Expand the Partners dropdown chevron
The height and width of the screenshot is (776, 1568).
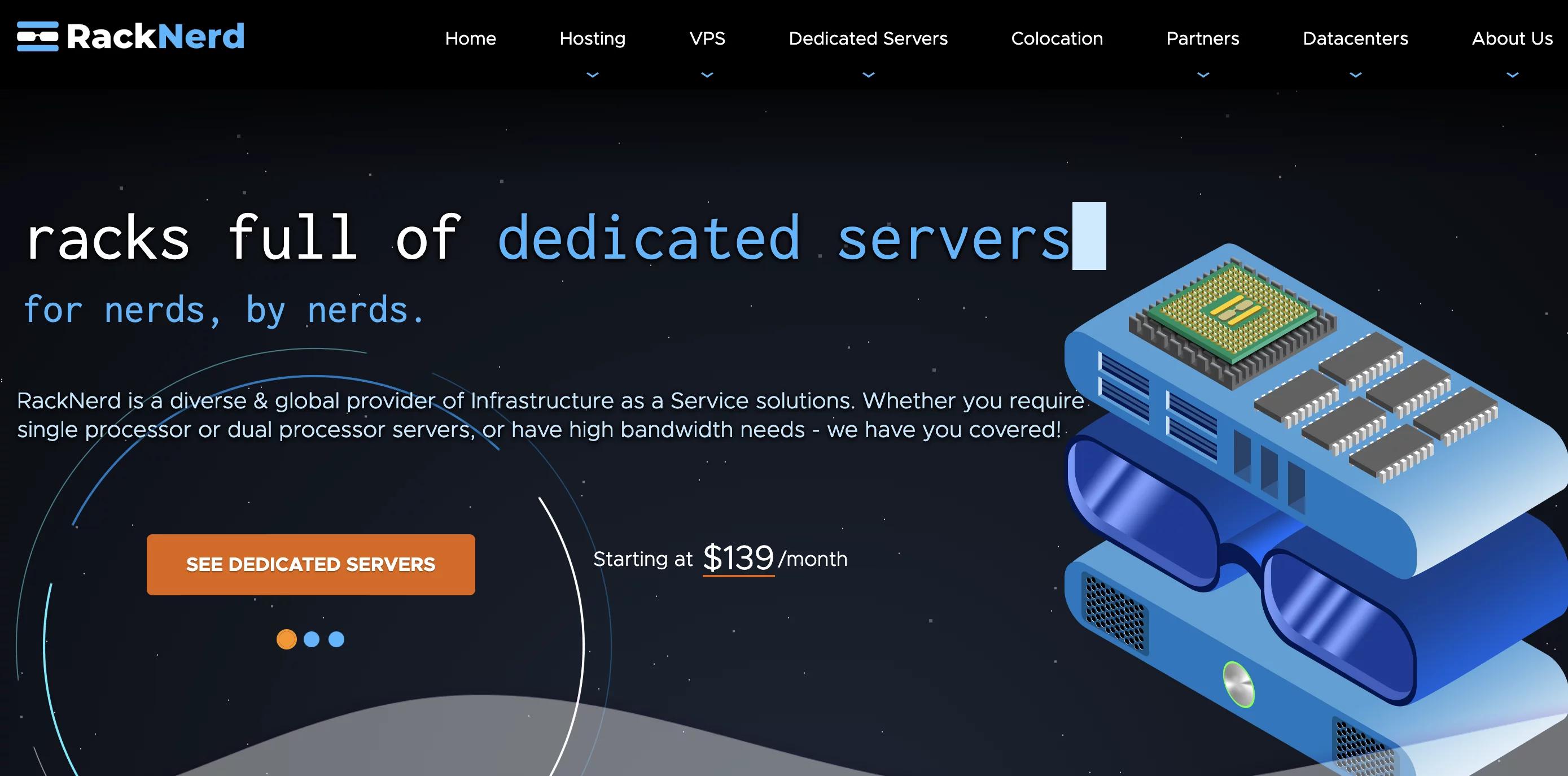1203,75
